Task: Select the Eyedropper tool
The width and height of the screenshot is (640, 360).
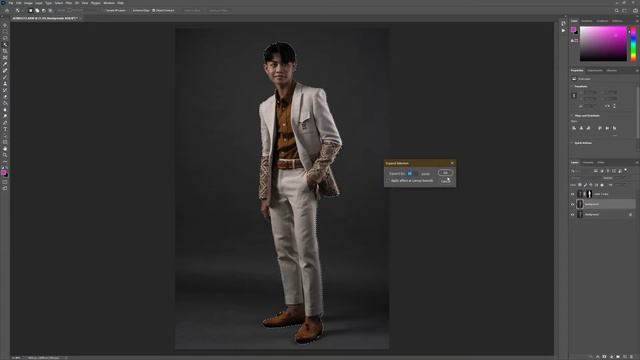Action: point(5,64)
